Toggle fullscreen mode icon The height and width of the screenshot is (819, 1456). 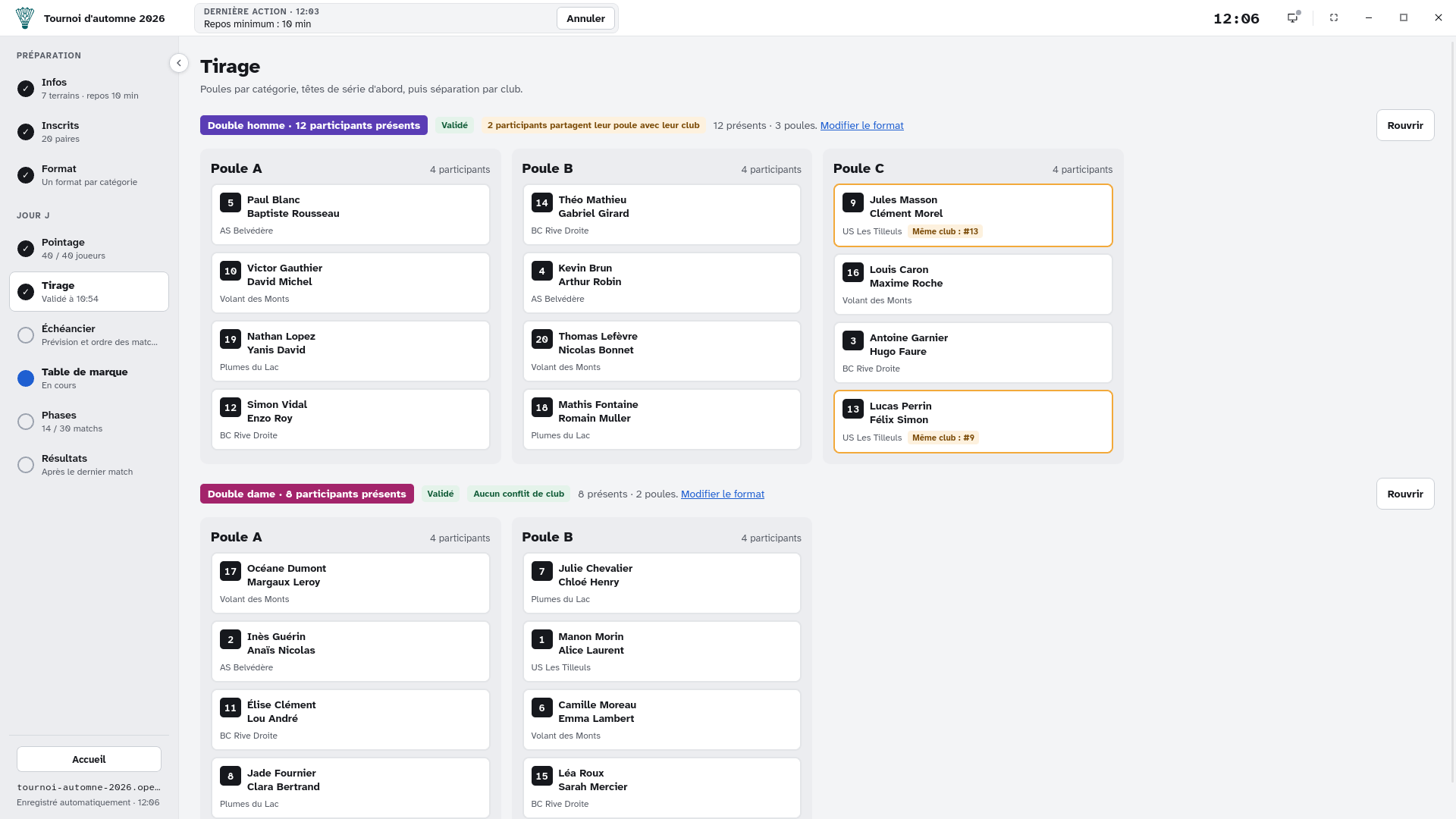click(x=1334, y=17)
